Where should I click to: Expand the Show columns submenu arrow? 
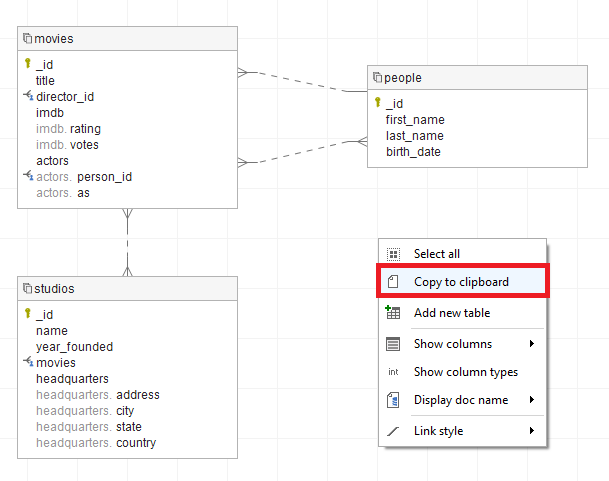(532, 344)
